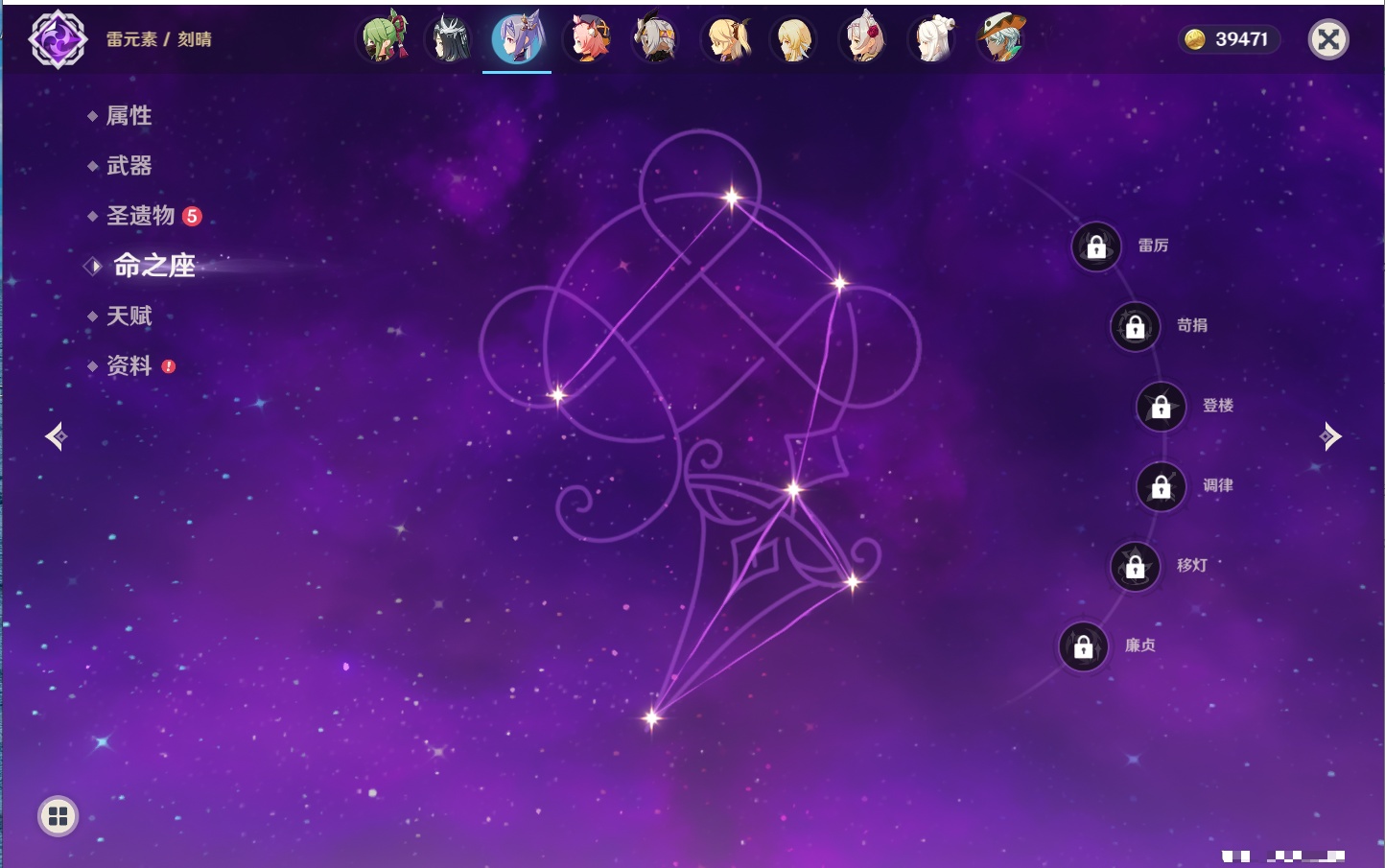Screen dimensions: 1385x868
Task: Click the Mora coin icon
Action: 1195,39
